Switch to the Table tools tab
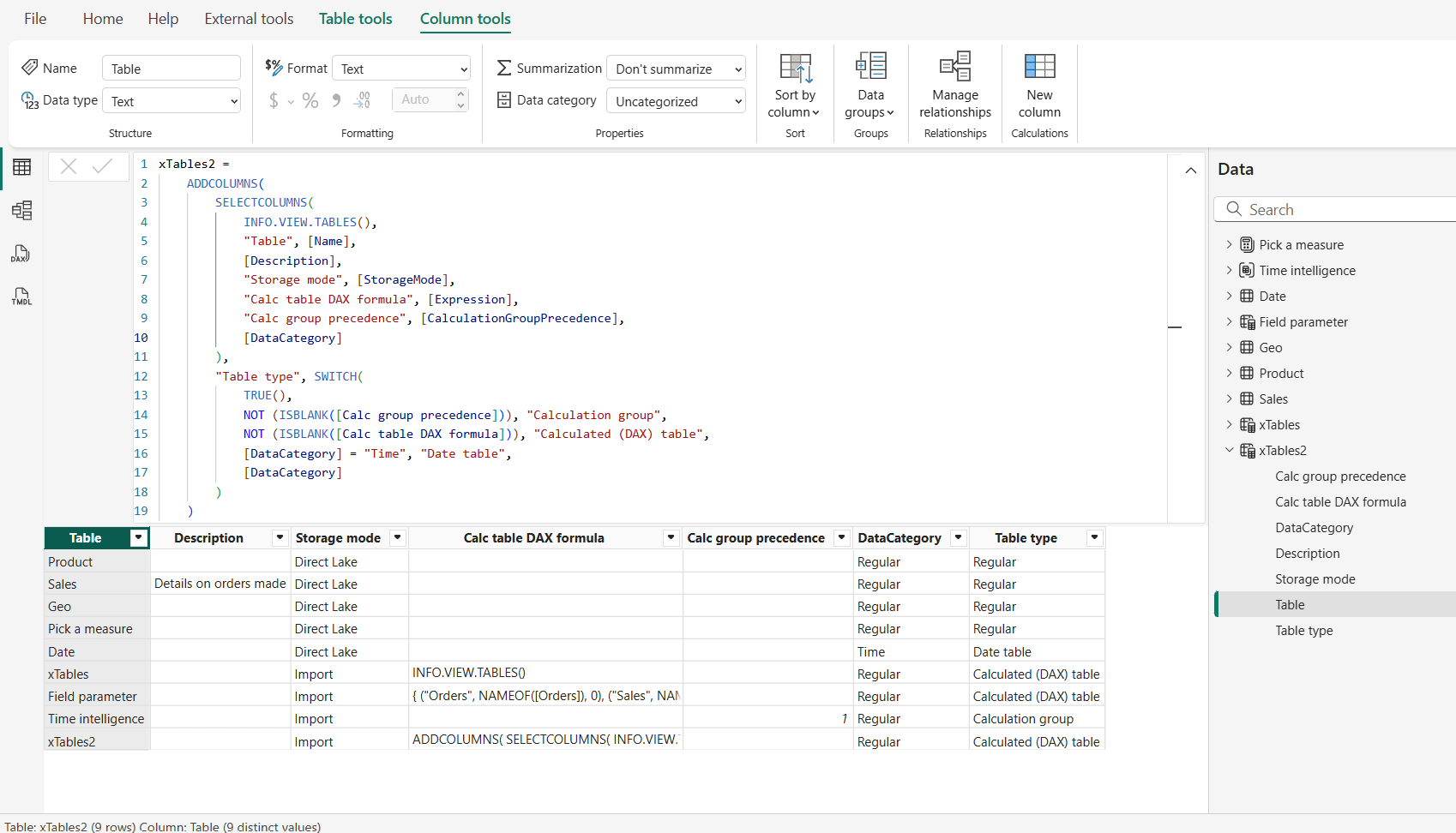 [355, 19]
